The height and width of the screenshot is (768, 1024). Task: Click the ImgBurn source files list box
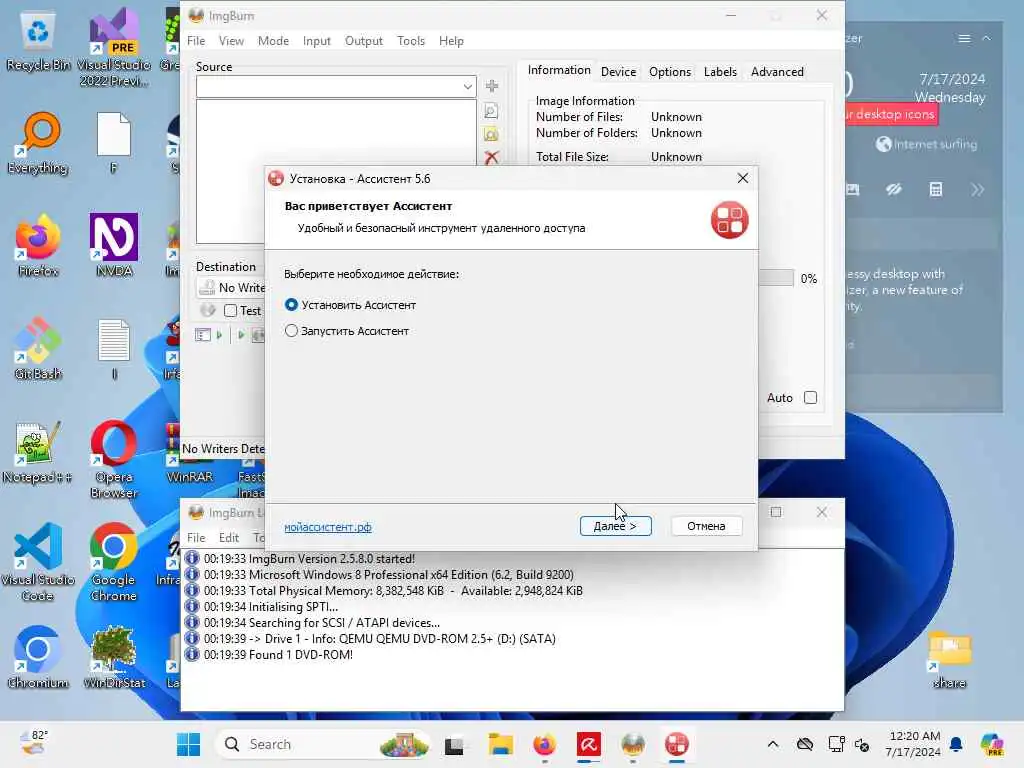point(336,171)
